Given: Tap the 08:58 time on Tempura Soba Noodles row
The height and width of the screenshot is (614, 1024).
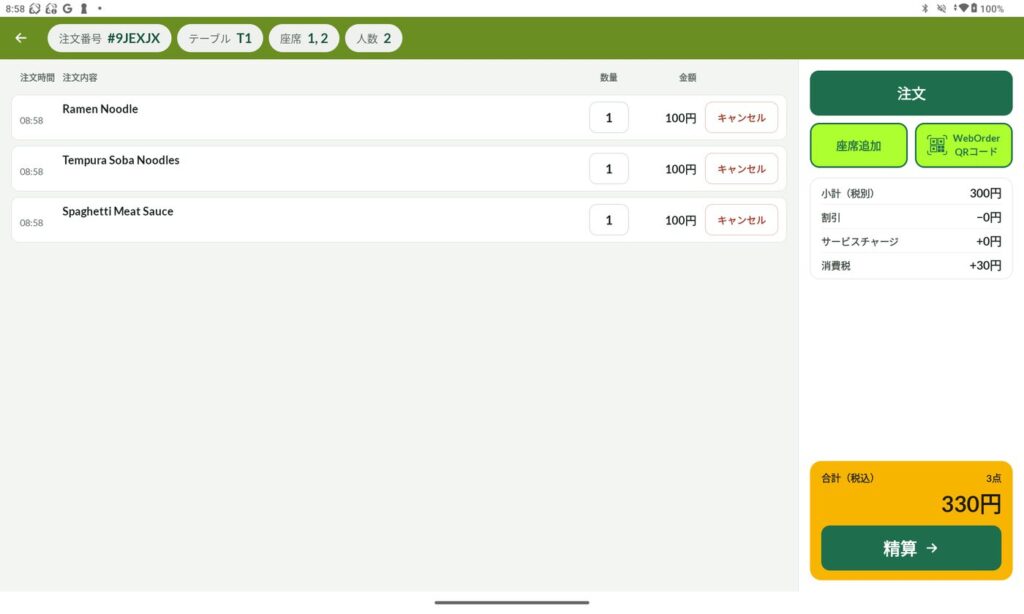Looking at the screenshot, I should (x=31, y=172).
